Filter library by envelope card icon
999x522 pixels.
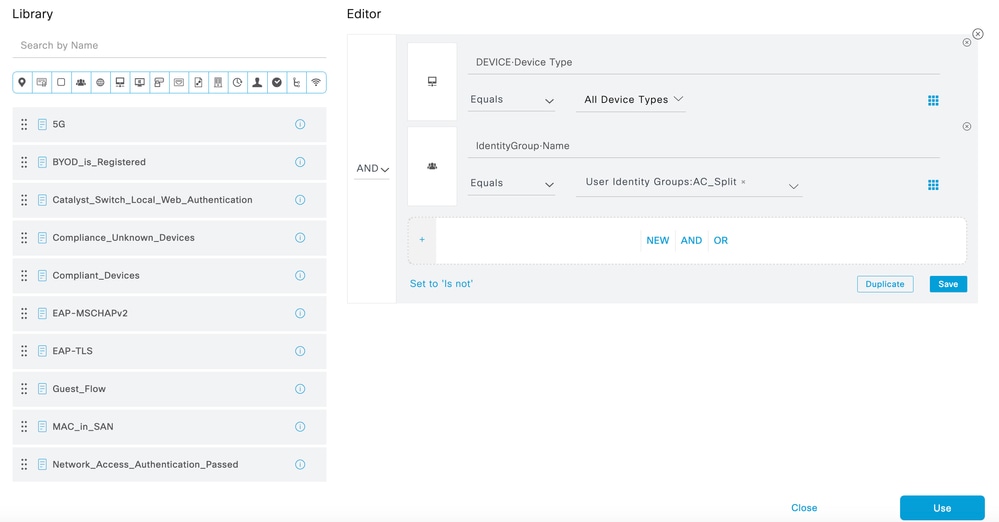pos(179,82)
